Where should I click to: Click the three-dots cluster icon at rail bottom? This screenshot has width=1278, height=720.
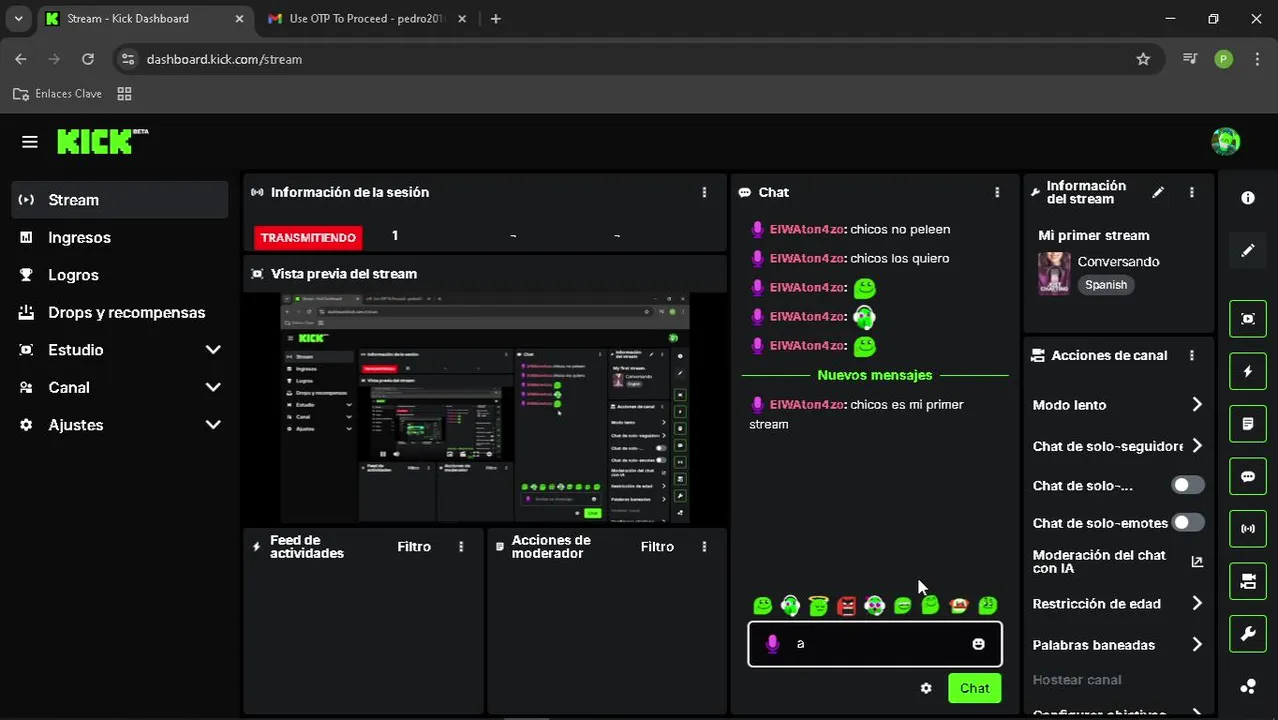pyautogui.click(x=1248, y=686)
